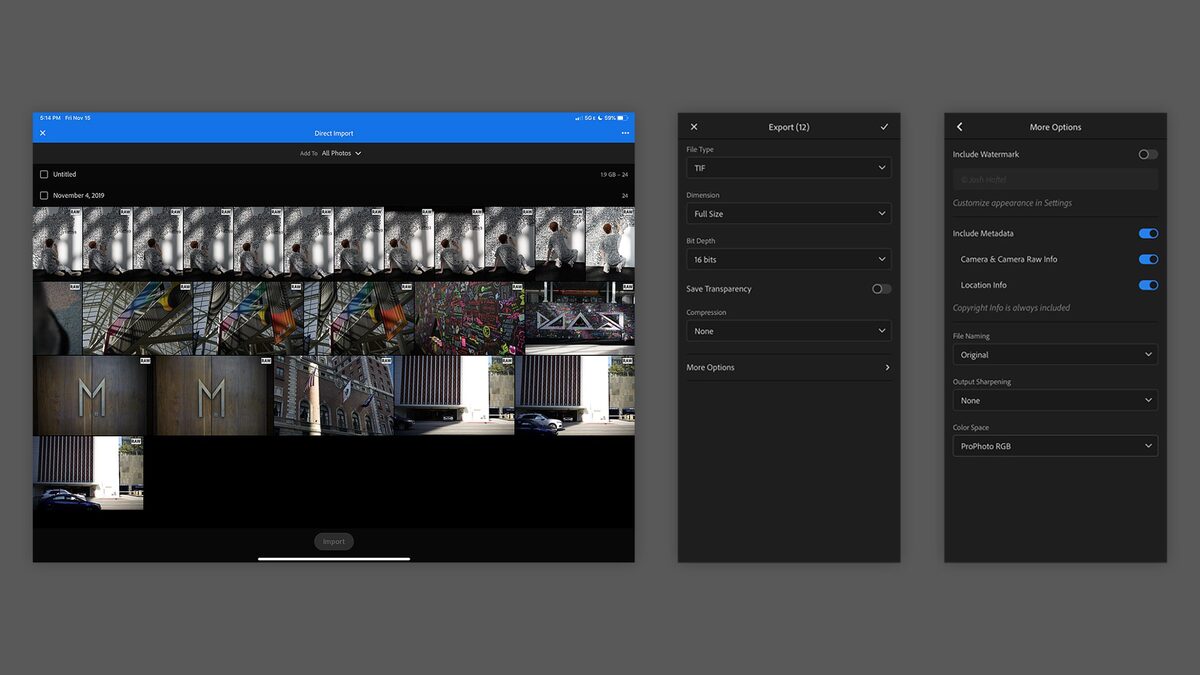Image resolution: width=1200 pixels, height=675 pixels.
Task: Disable the Include Metadata switch
Action: pyautogui.click(x=1148, y=233)
